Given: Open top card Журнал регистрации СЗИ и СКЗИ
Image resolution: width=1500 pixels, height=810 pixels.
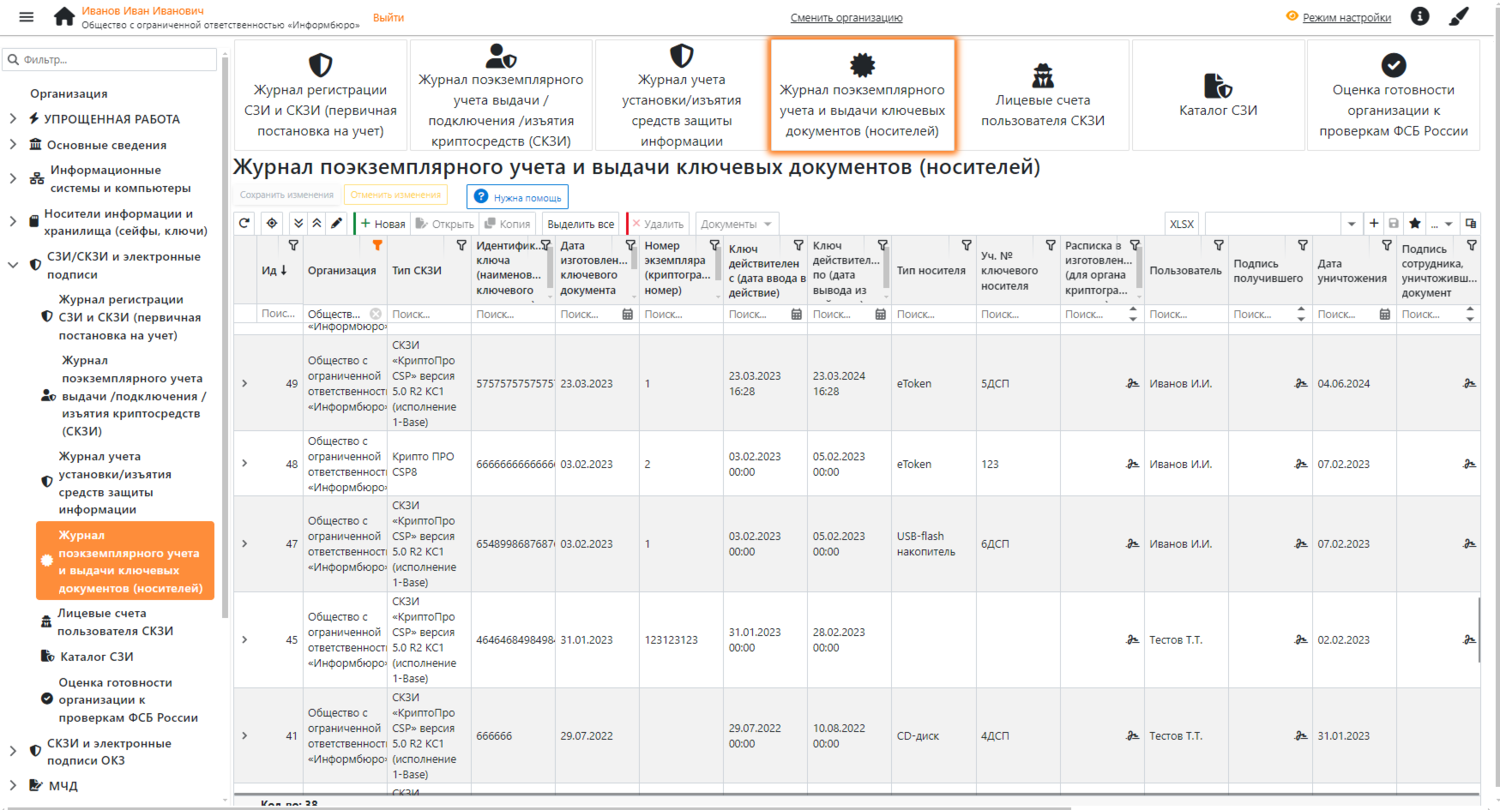Looking at the screenshot, I should click(x=320, y=95).
